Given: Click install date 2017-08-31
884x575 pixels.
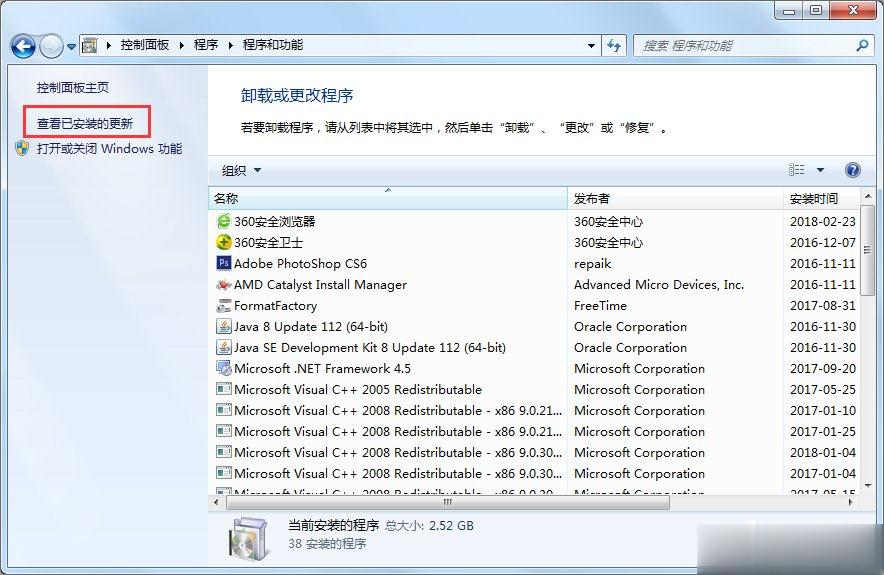Looking at the screenshot, I should (x=823, y=306).
